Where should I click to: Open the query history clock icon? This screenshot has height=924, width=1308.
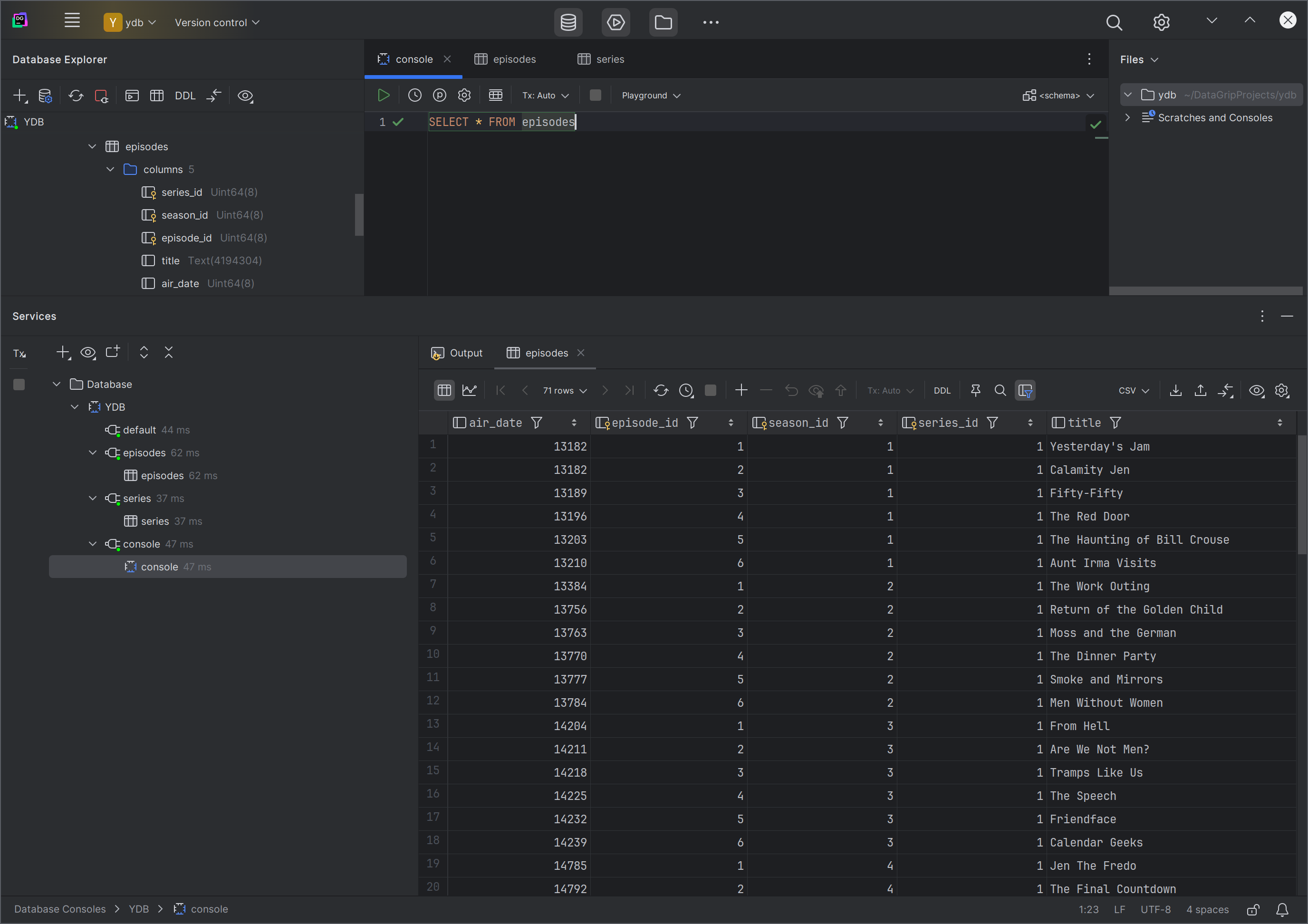pyautogui.click(x=415, y=95)
